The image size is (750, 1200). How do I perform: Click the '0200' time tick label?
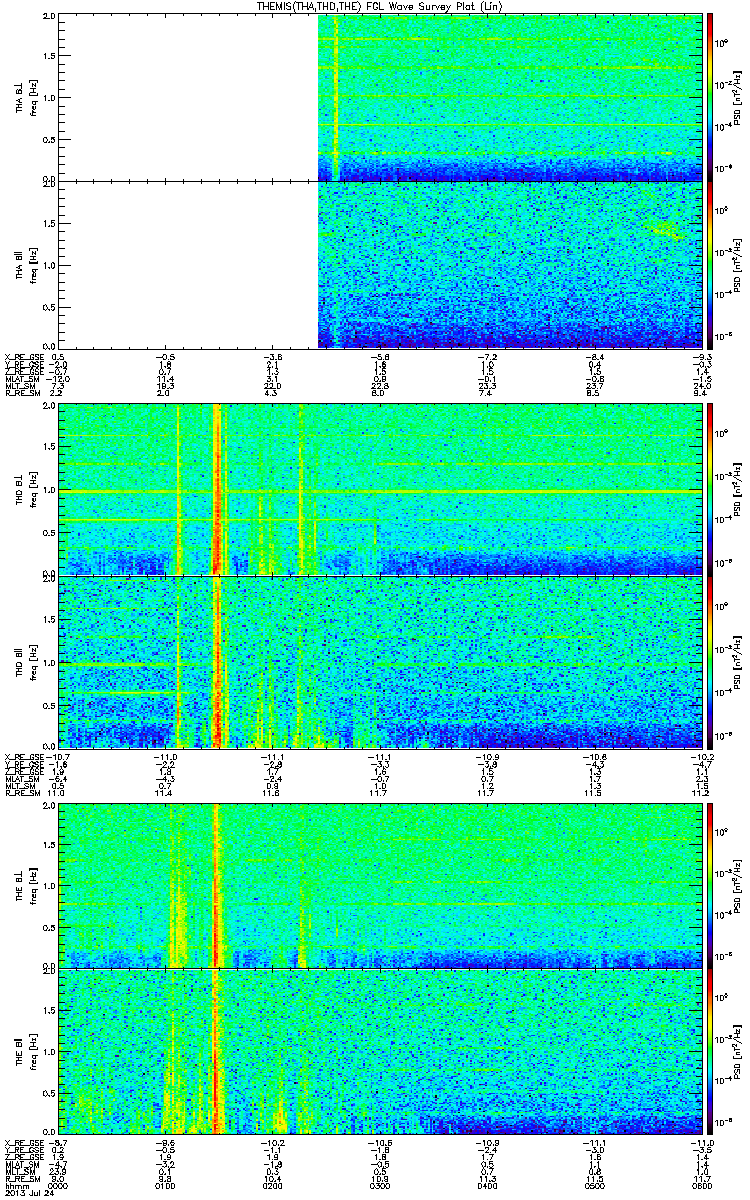click(x=273, y=1186)
